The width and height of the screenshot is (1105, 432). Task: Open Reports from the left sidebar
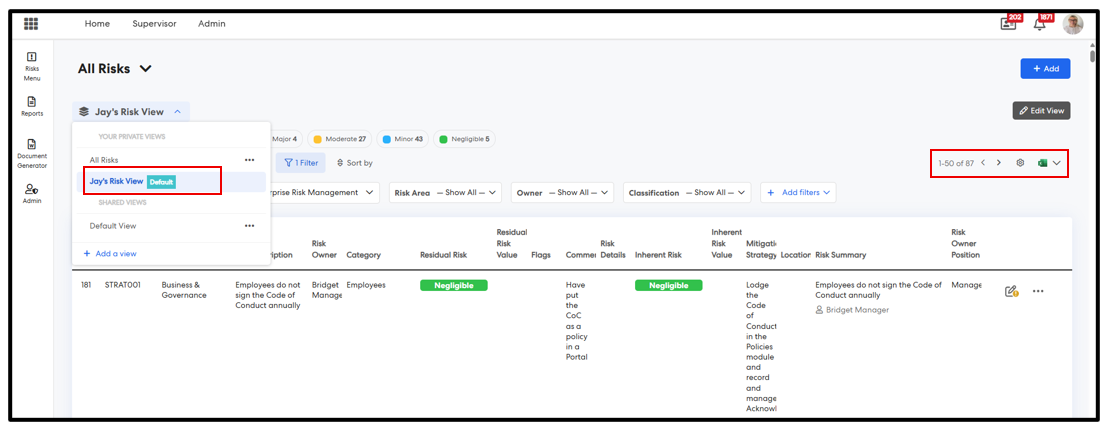coord(32,106)
